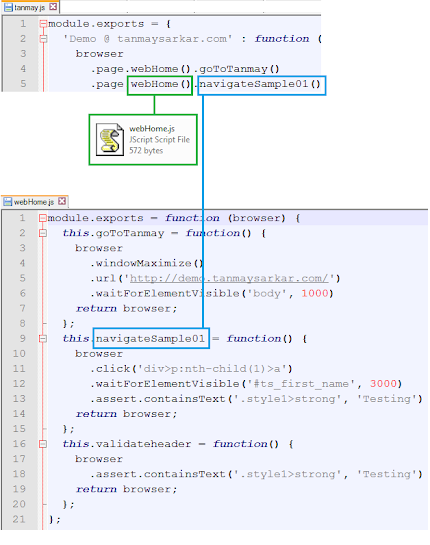The height and width of the screenshot is (545, 430).
Task: Place cursor on the windowMaximize() line
Action: (147, 263)
